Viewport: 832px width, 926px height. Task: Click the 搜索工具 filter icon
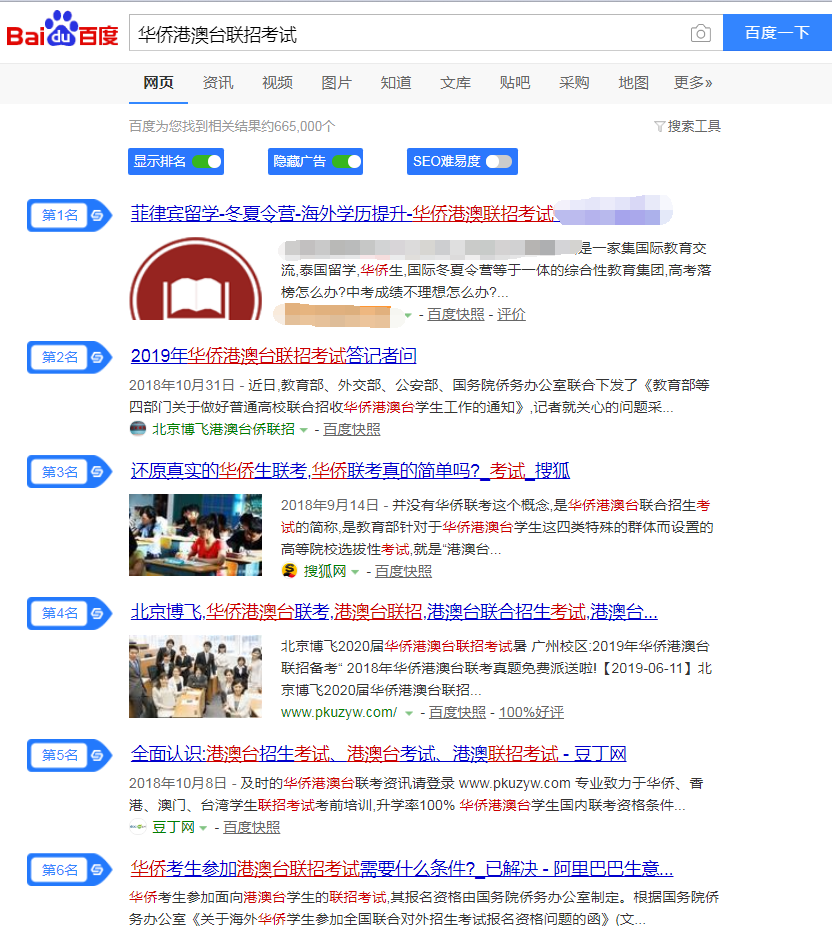tap(660, 126)
